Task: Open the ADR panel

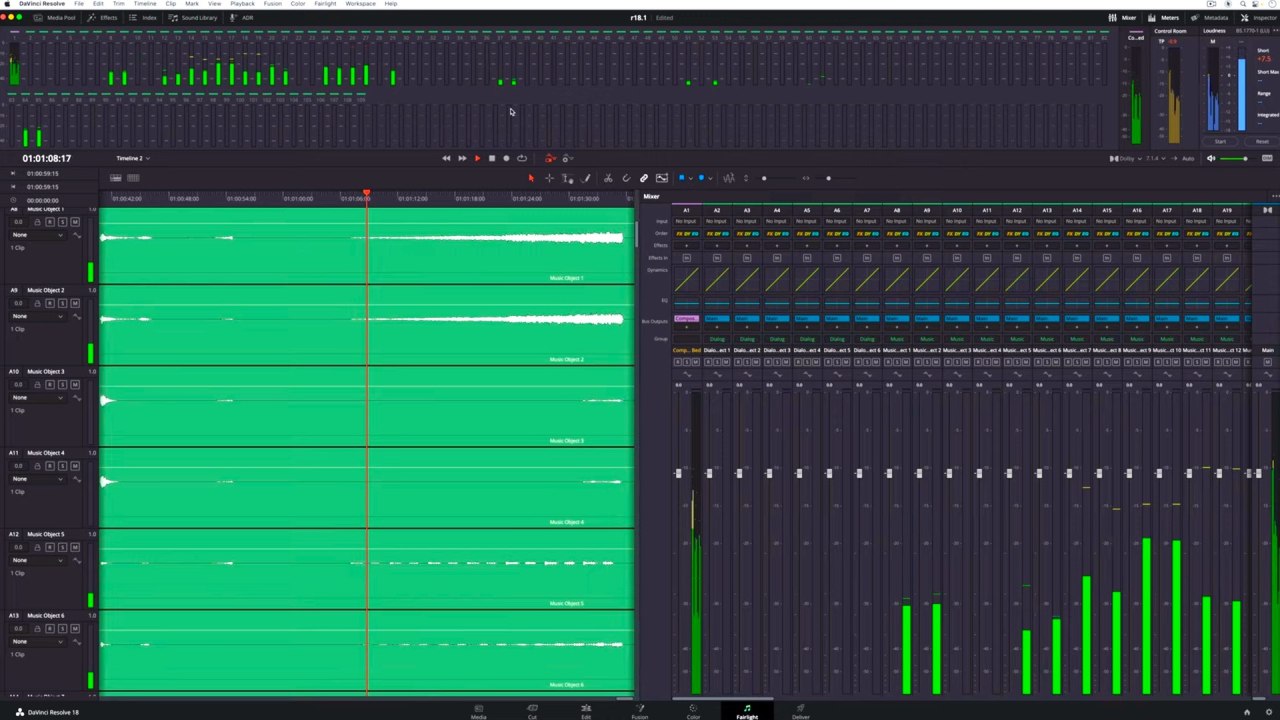Action: [x=242, y=17]
